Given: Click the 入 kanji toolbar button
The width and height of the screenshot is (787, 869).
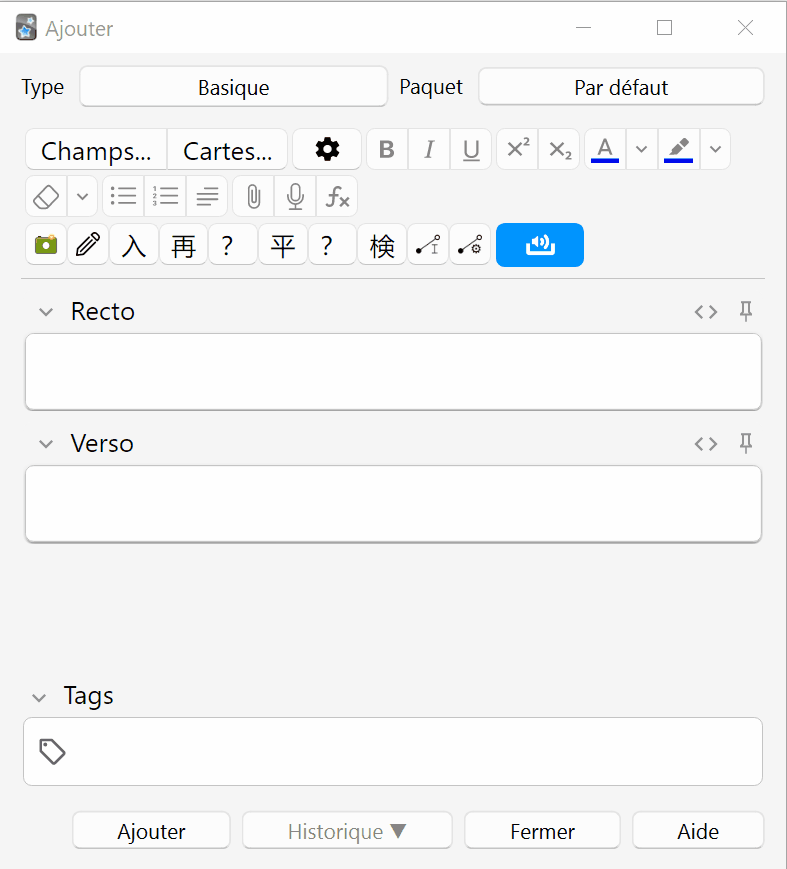Looking at the screenshot, I should (x=134, y=244).
